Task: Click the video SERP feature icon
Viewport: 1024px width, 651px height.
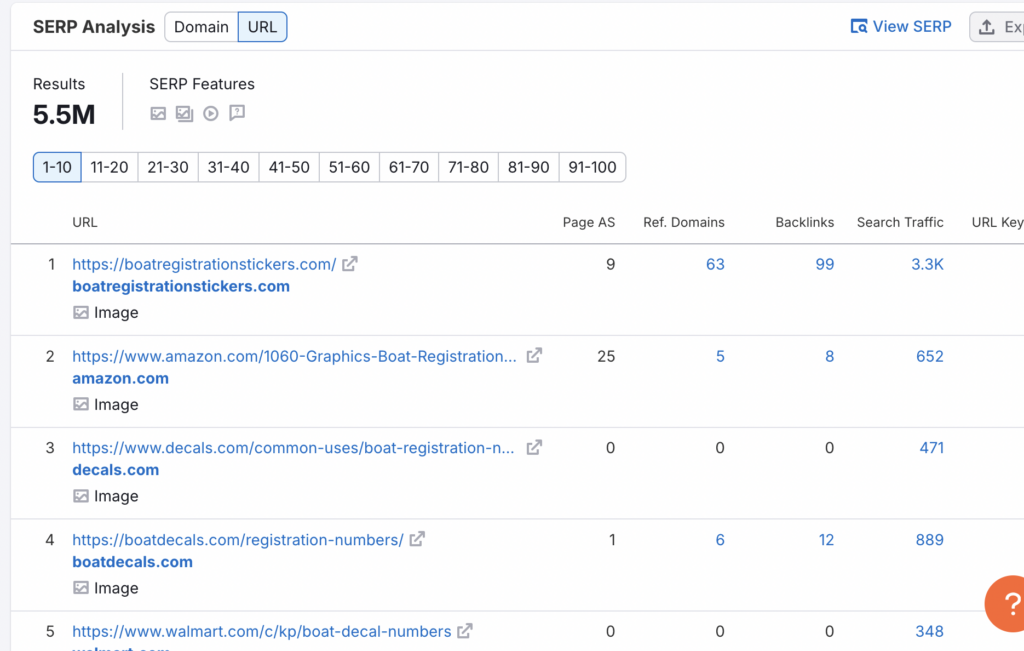Action: [210, 114]
